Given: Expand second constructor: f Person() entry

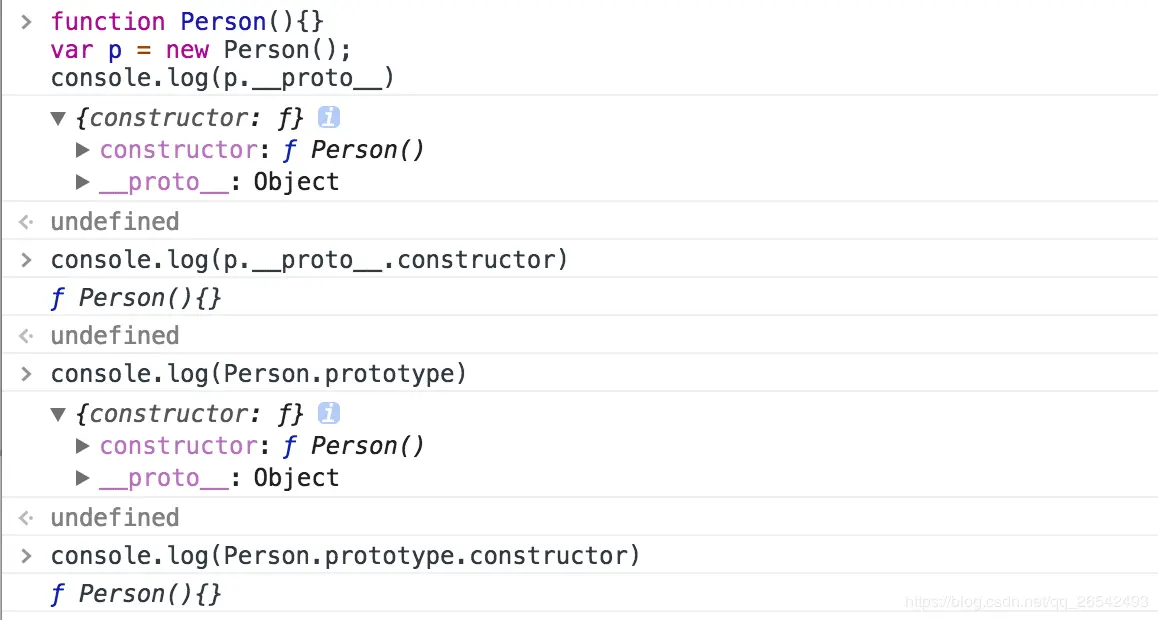Looking at the screenshot, I should [x=83, y=447].
